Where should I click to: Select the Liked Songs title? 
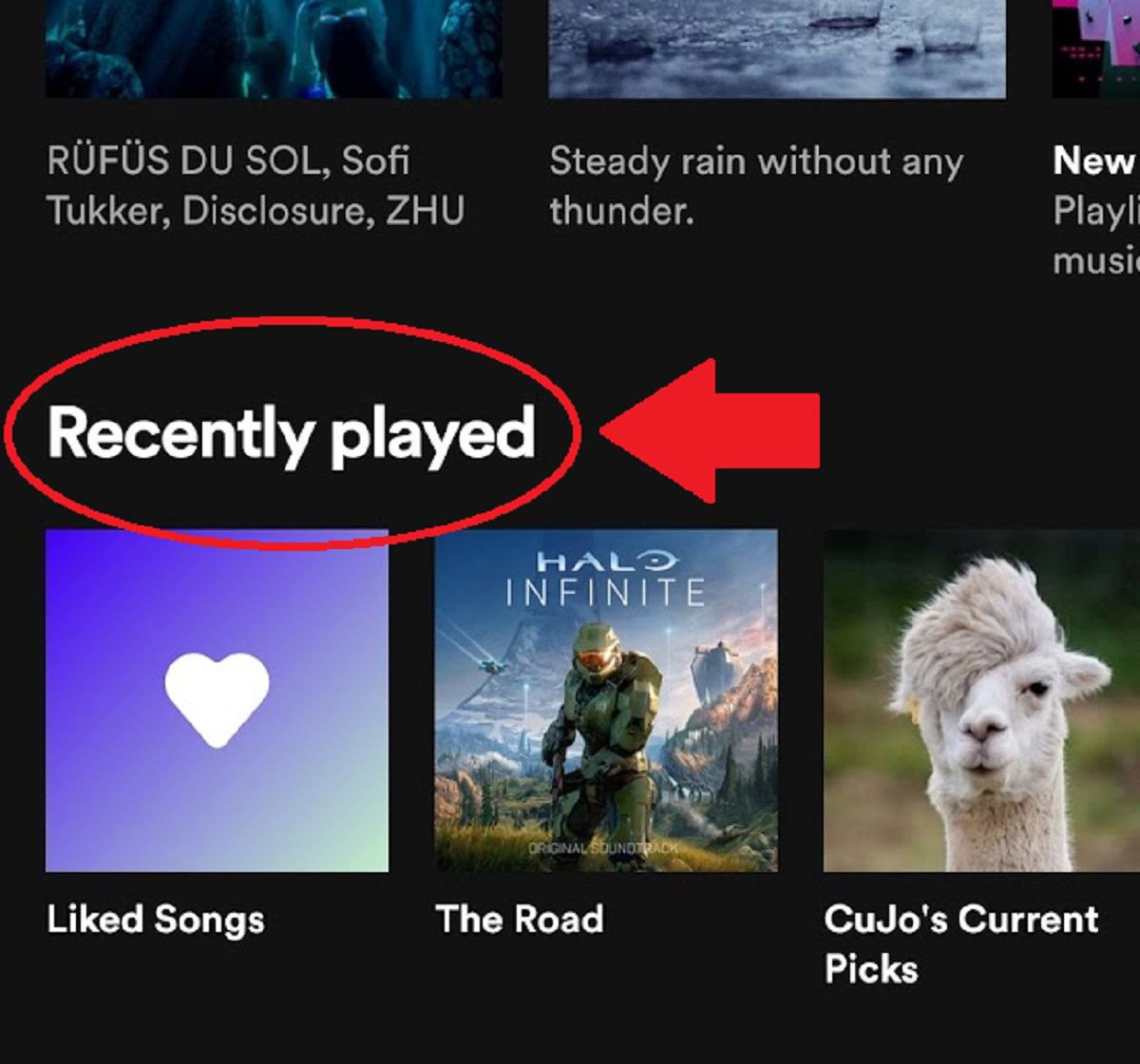pos(156,920)
